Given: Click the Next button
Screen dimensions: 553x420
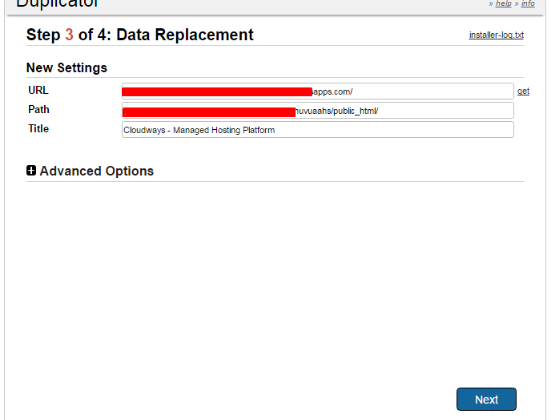Looking at the screenshot, I should click(x=486, y=399).
